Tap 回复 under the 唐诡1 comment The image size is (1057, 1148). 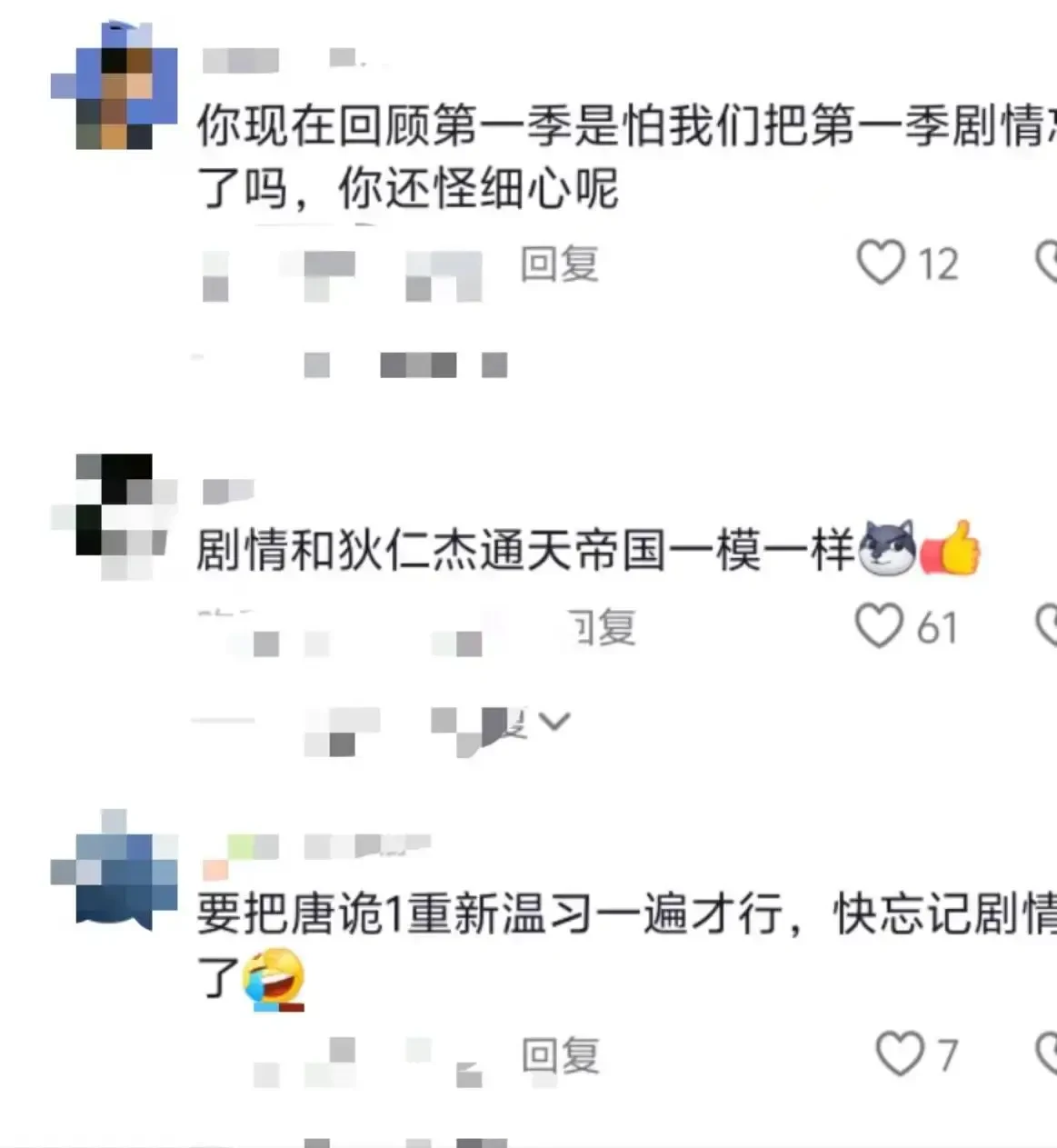pos(560,1056)
